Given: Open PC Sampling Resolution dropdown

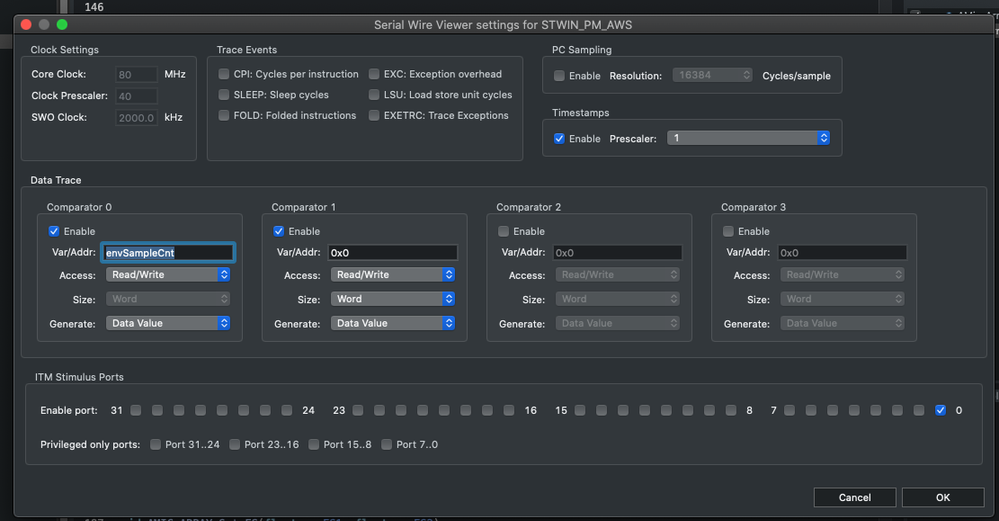Looking at the screenshot, I should tap(712, 75).
